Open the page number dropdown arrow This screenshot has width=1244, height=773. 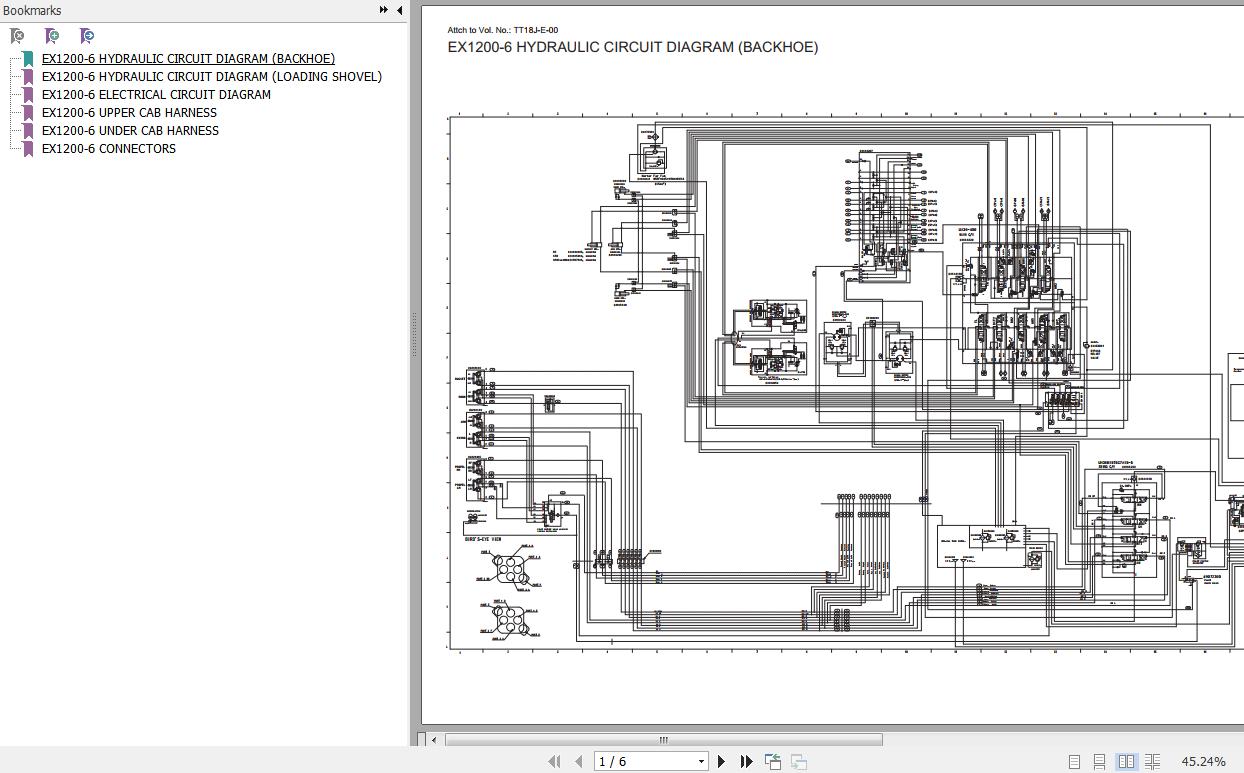(701, 761)
